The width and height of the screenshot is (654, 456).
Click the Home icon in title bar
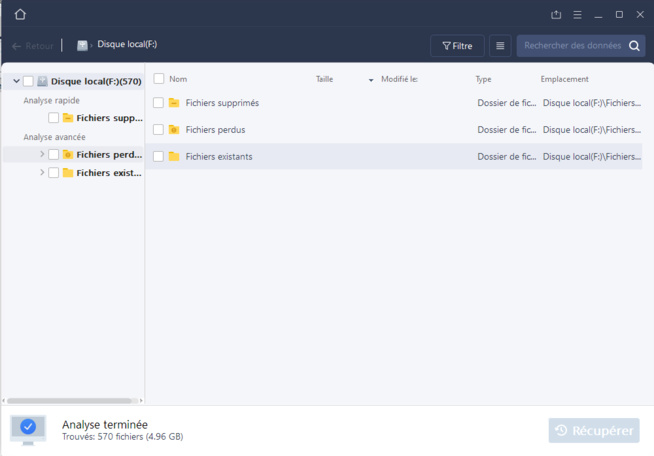point(20,15)
